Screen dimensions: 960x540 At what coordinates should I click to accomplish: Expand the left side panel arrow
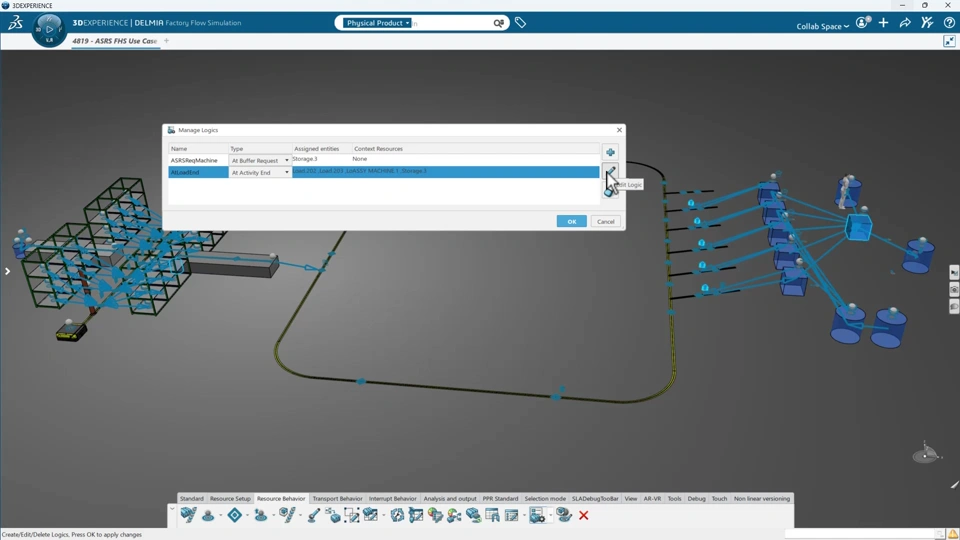coord(7,271)
